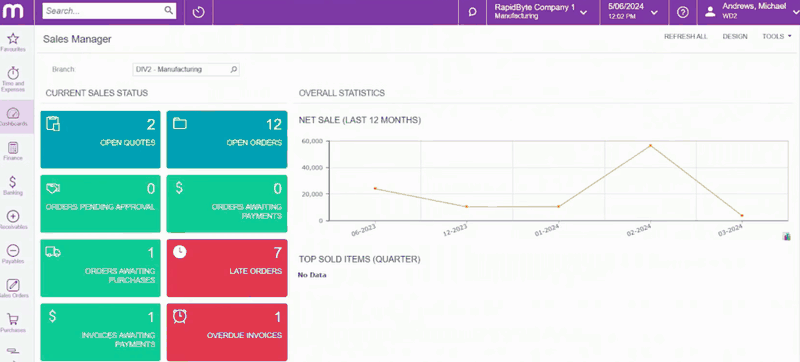The width and height of the screenshot is (800, 362).
Task: Open Orders Pending Approval tile
Action: coord(101,204)
